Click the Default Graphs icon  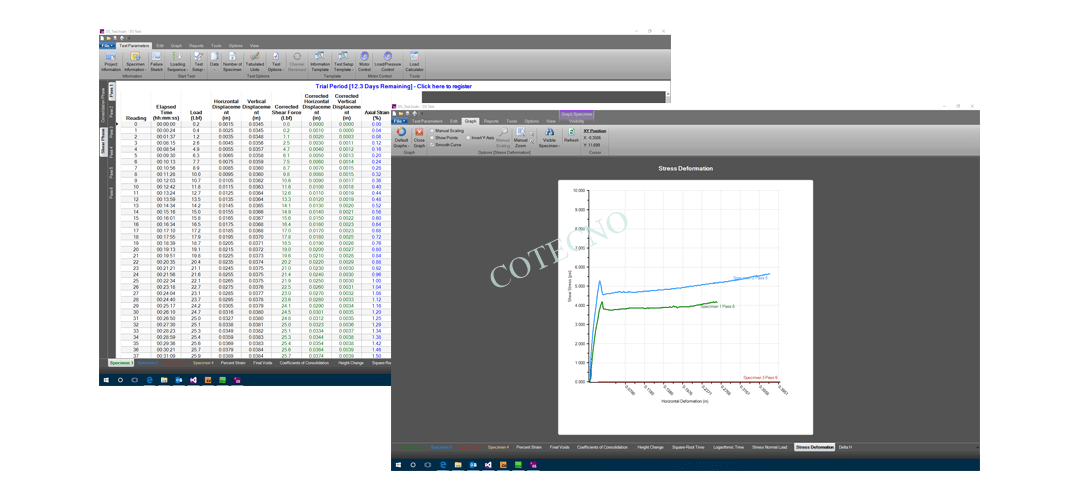(x=401, y=137)
